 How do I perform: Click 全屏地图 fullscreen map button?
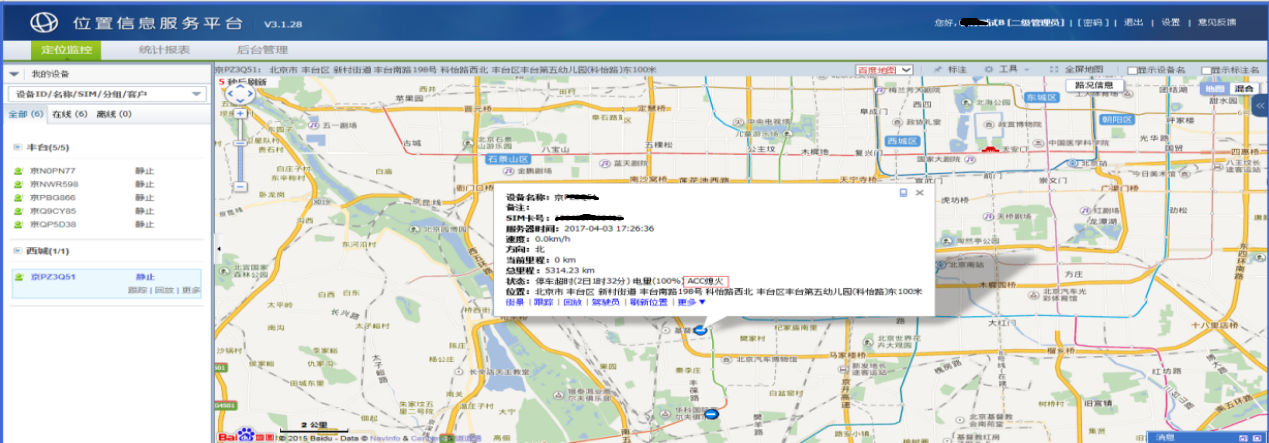1077,69
